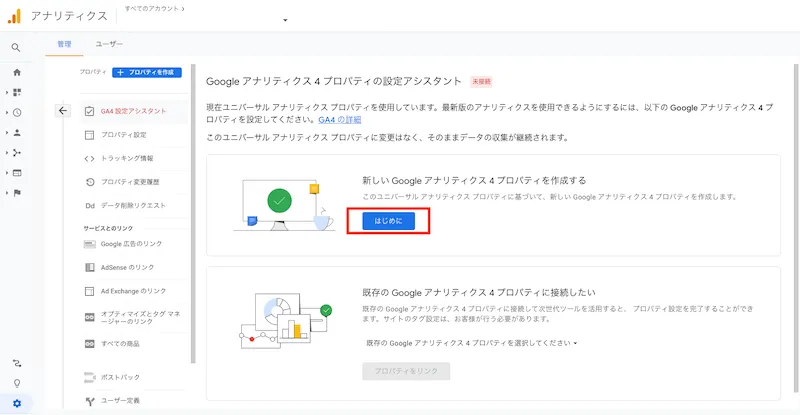Expand the realtime sidebar arrow
Screen dimensions: 800x415
(7, 112)
